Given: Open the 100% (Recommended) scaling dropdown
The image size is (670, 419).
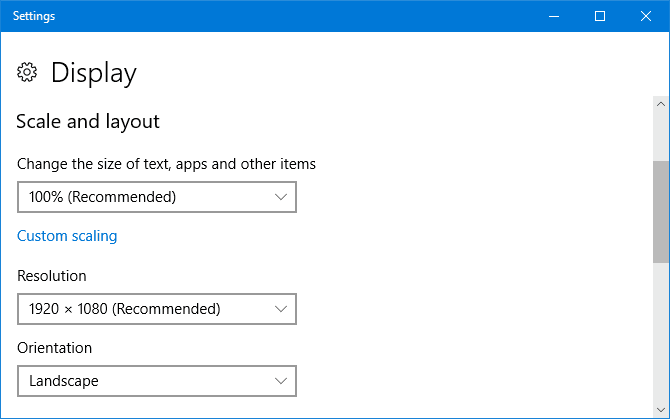Looking at the screenshot, I should pos(157,197).
